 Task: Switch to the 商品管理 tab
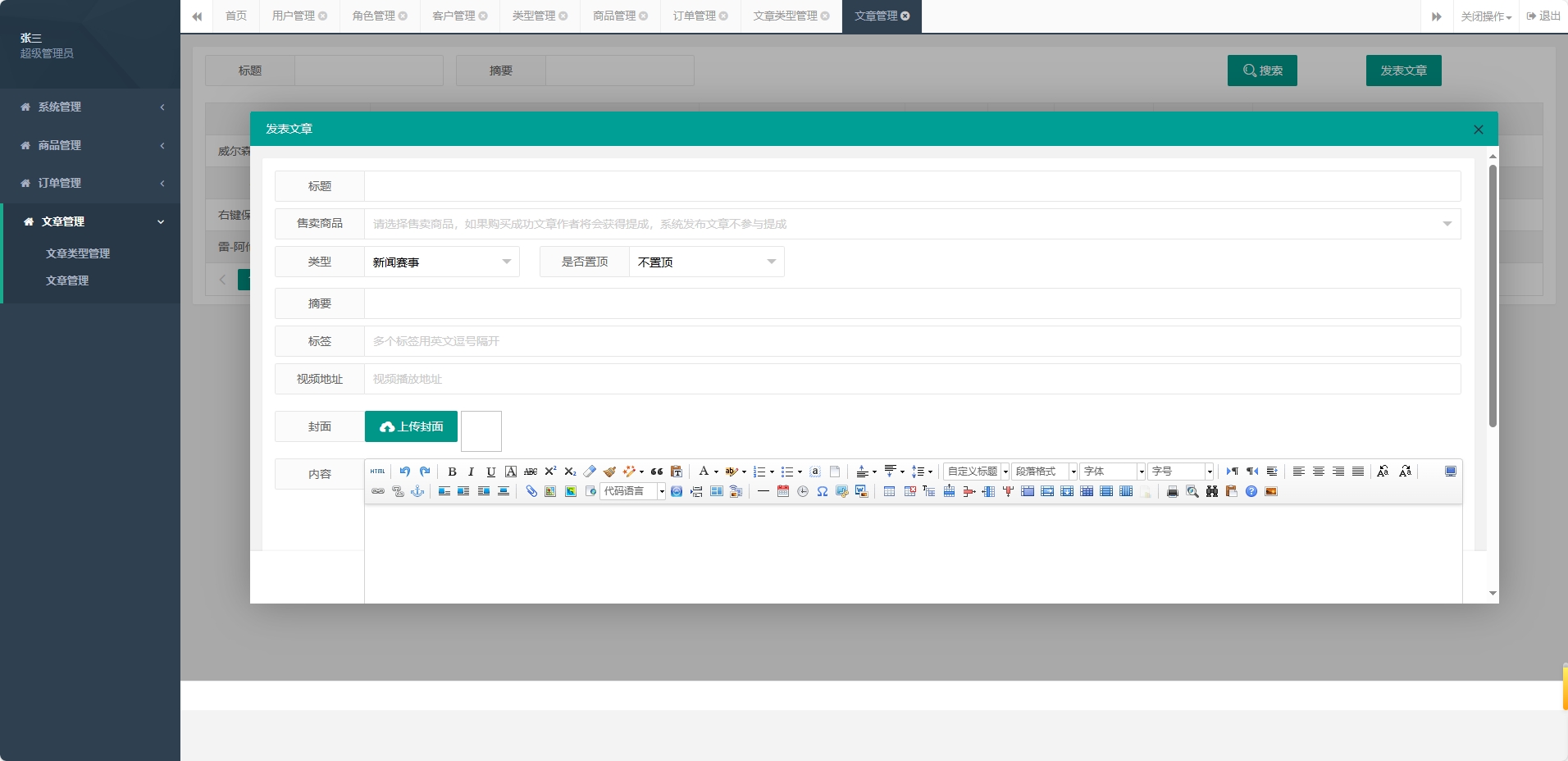click(x=620, y=16)
